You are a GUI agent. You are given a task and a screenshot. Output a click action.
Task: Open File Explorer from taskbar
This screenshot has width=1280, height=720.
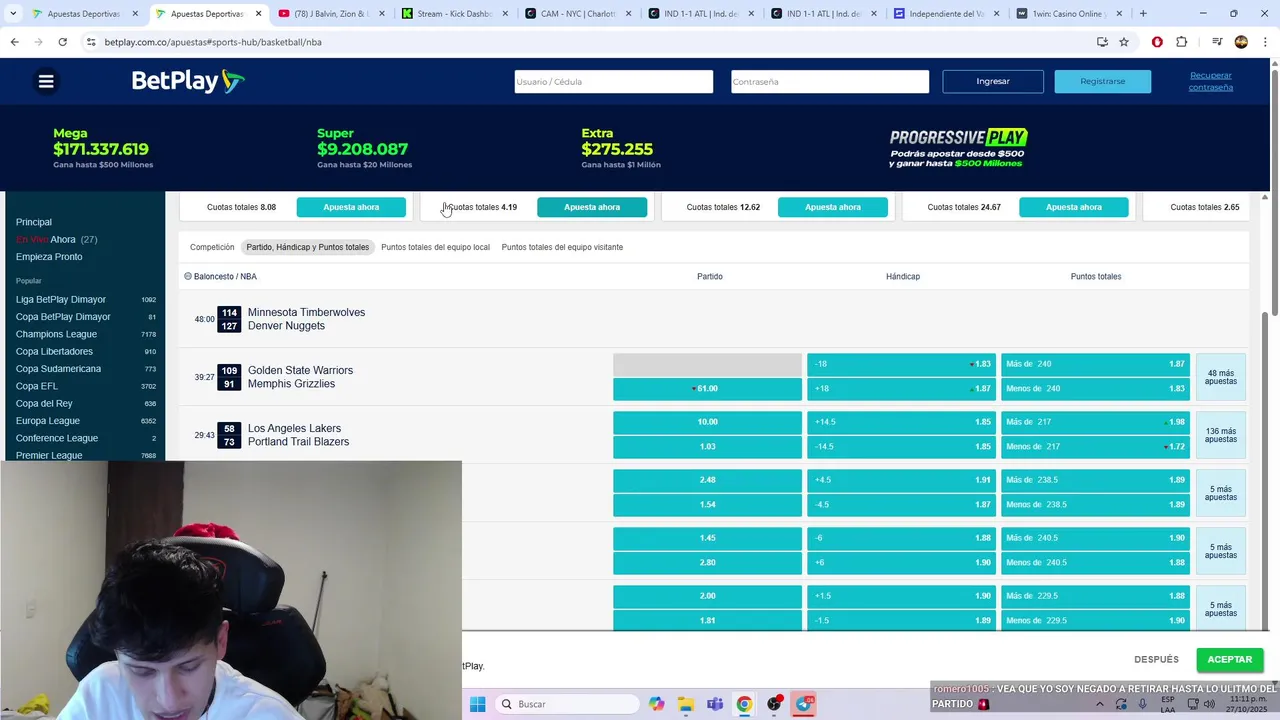(x=686, y=704)
